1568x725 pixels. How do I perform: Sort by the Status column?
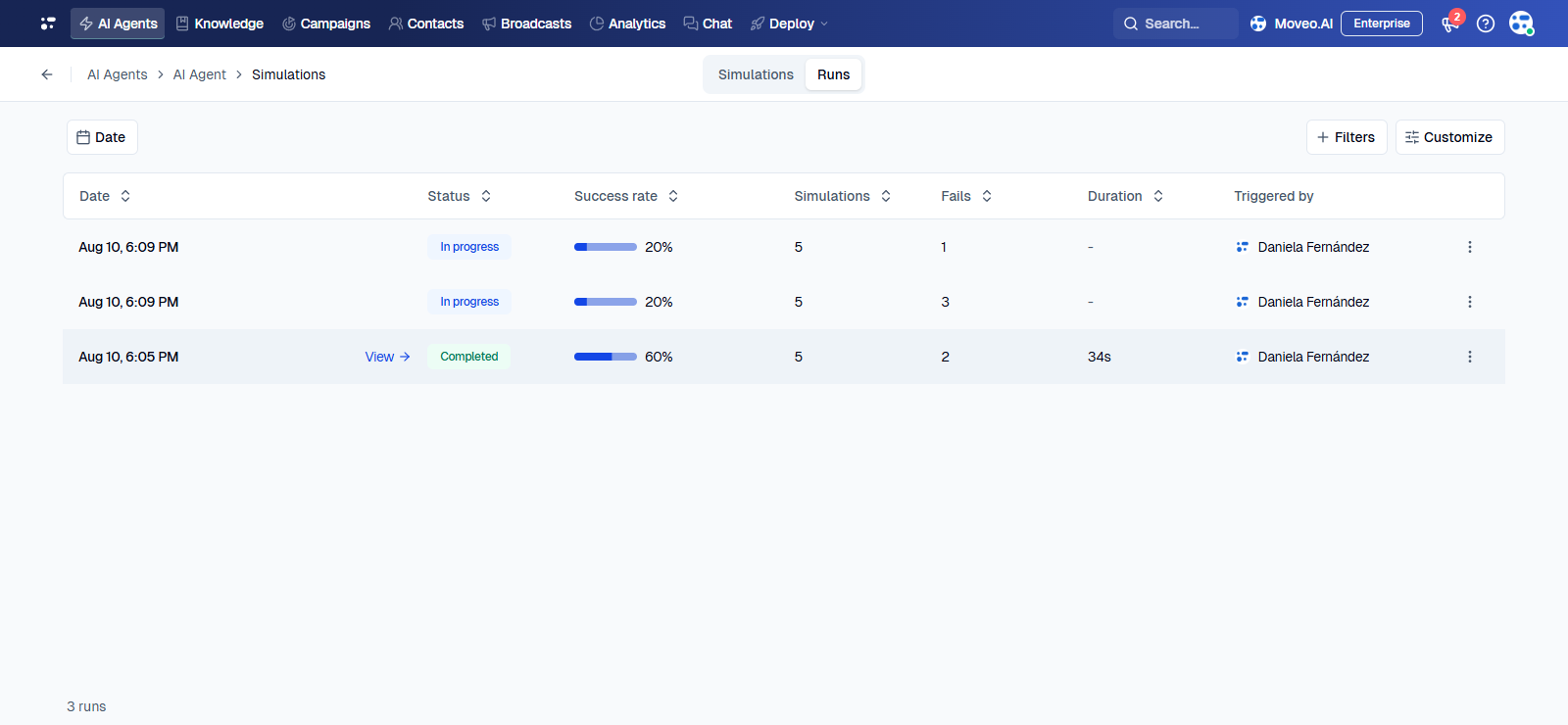click(460, 196)
